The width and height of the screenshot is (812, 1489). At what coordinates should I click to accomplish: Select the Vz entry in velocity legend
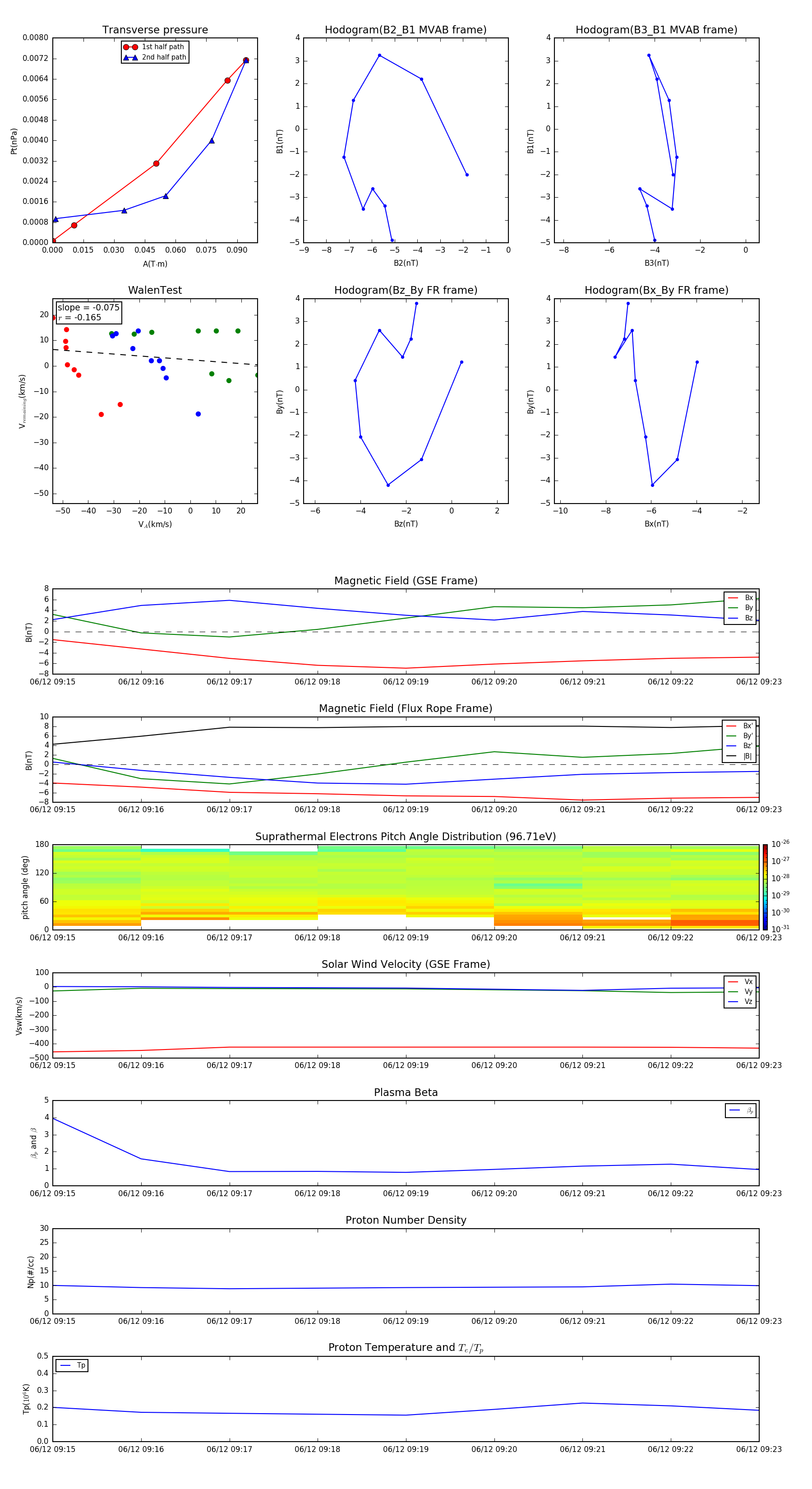740,1001
